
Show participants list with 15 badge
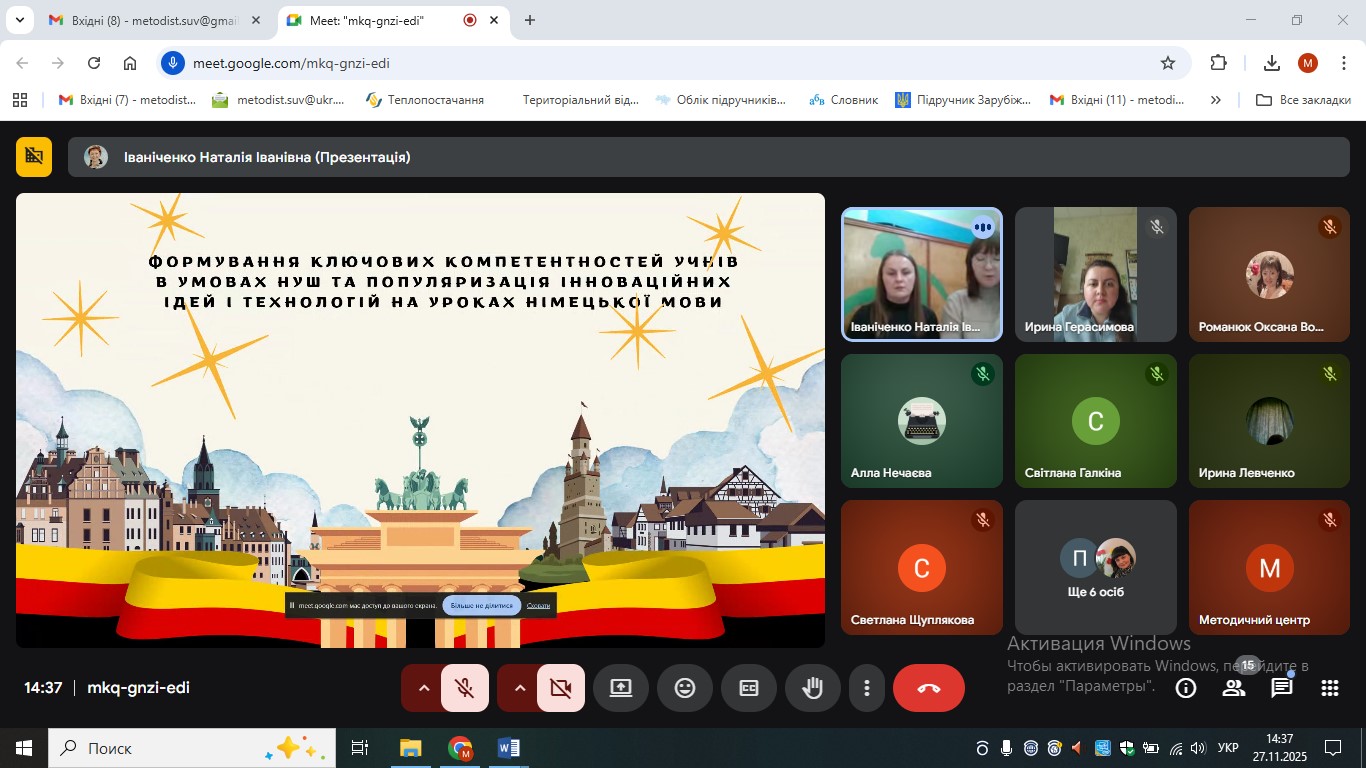pos(1234,688)
